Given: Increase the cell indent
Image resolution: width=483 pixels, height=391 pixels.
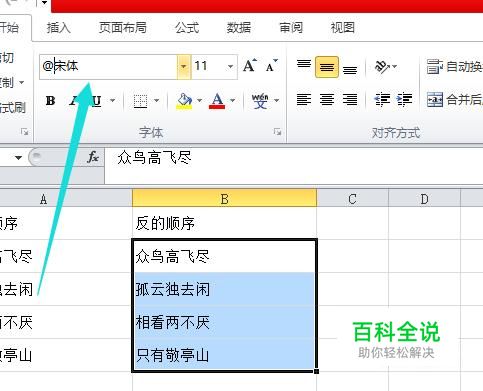Looking at the screenshot, I should coord(404,99).
